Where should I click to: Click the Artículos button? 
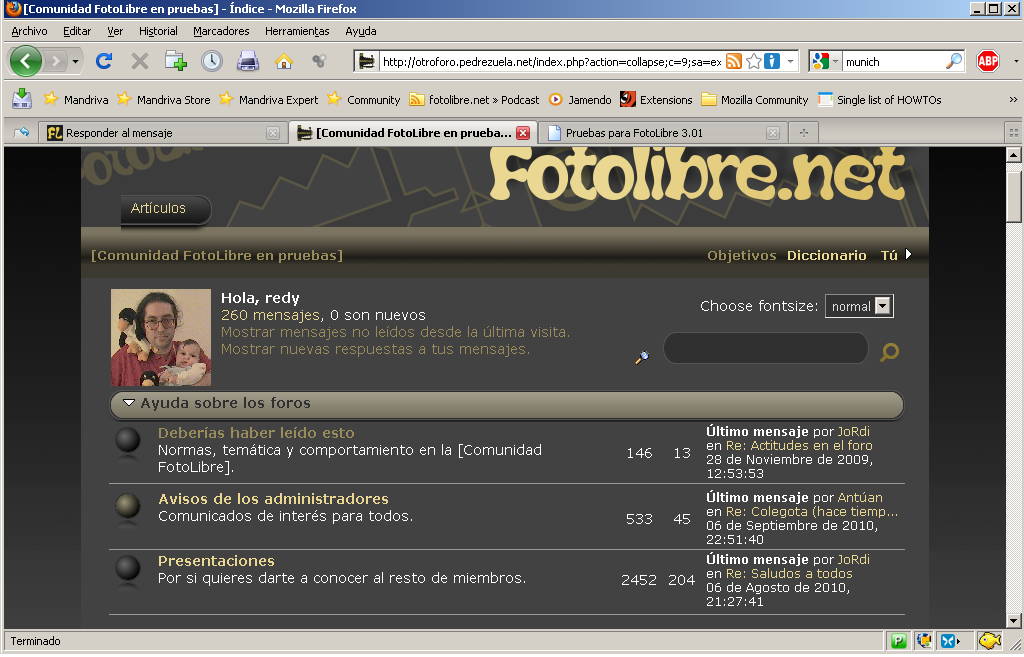point(165,209)
